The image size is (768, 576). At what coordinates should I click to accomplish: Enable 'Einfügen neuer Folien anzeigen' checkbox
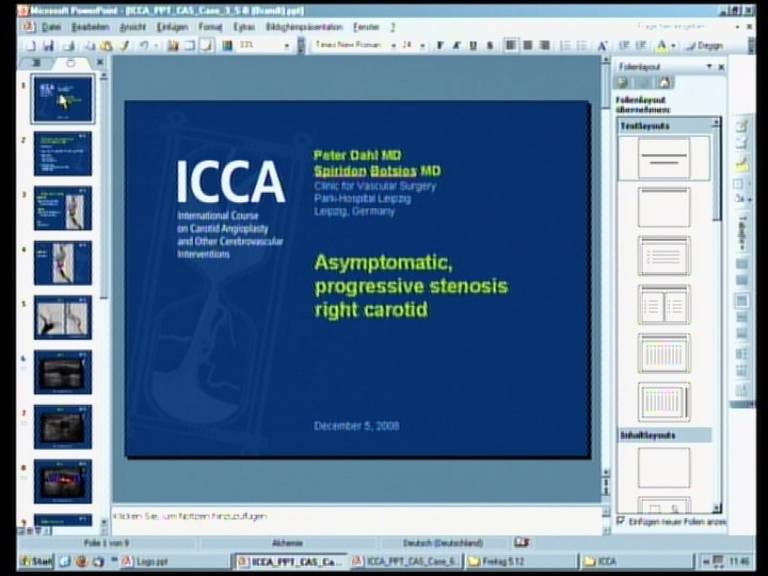[621, 521]
